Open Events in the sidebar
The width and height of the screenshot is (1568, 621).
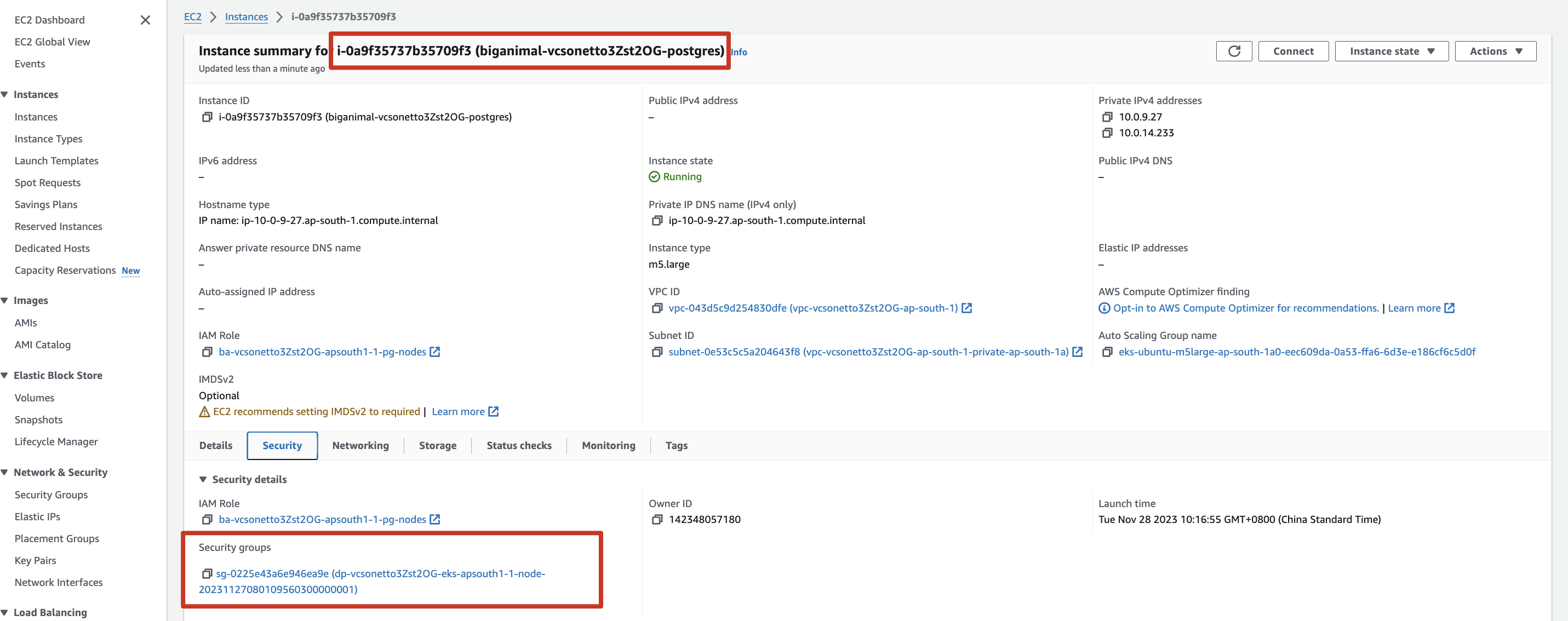click(30, 64)
